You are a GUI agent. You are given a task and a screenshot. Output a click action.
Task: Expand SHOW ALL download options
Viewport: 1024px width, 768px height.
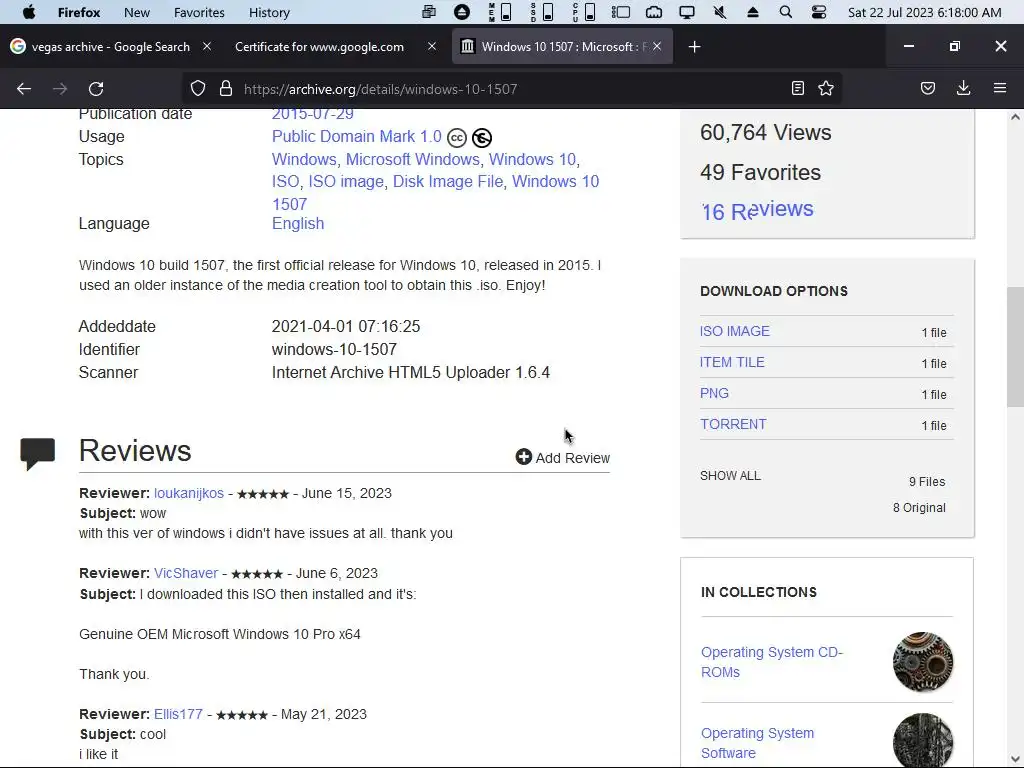[x=730, y=475]
